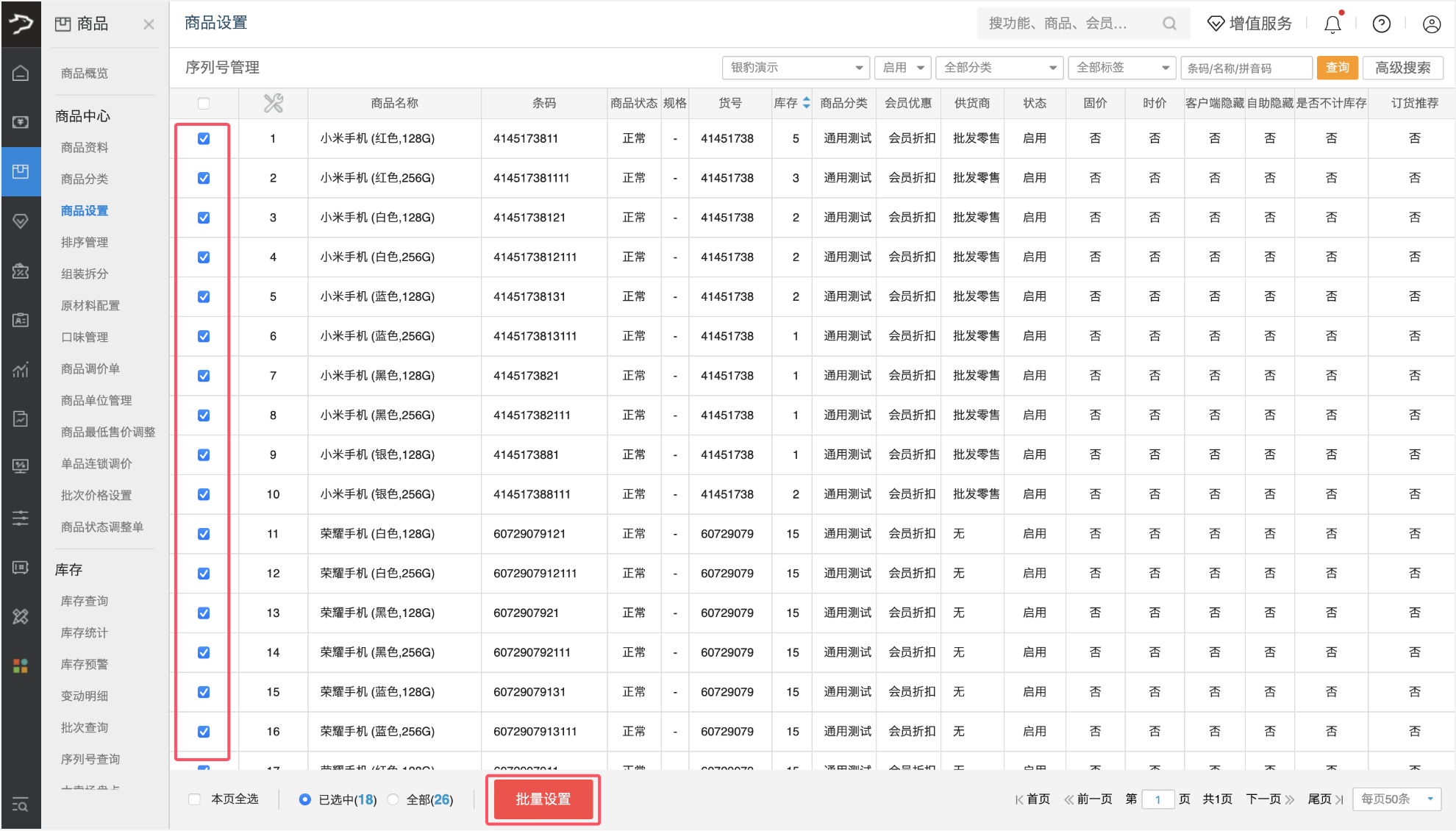Viewport: 1456px width, 831px height.
Task: Click the notification bell icon
Action: coord(1332,24)
